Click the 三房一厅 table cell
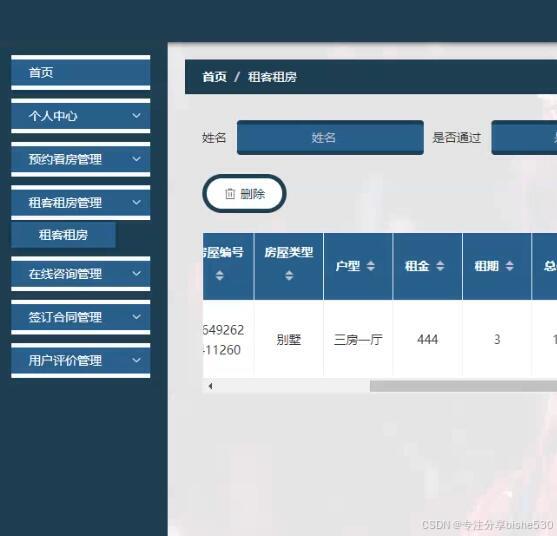Screen dimensions: 557x536 pos(358,340)
